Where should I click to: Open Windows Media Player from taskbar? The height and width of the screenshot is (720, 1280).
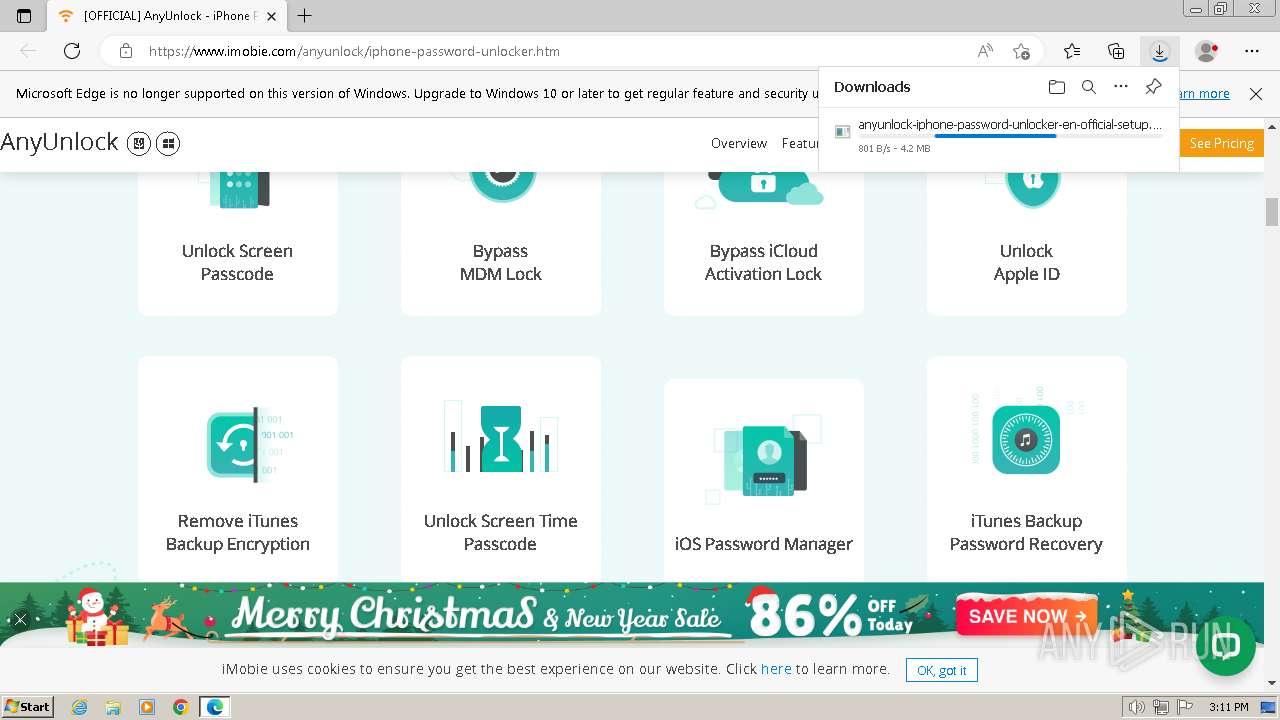(147, 707)
